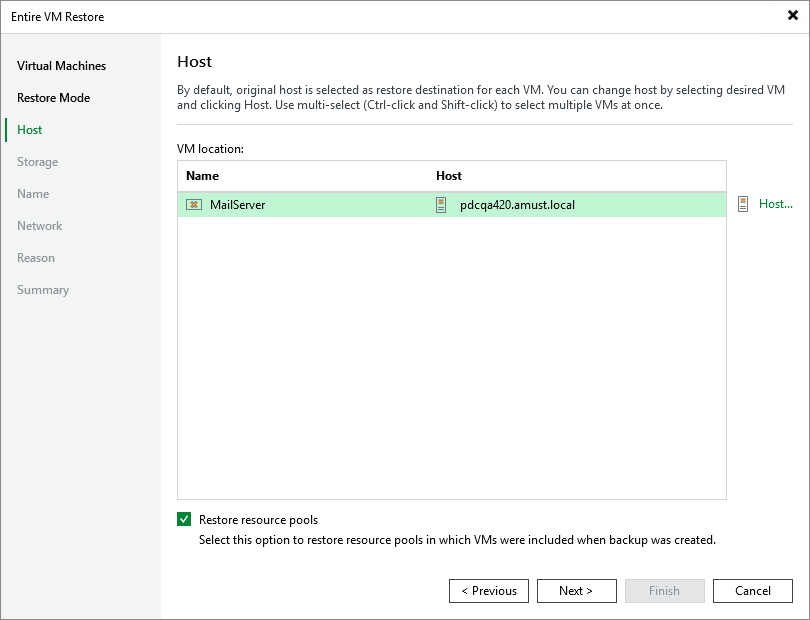The width and height of the screenshot is (810, 620).
Task: Go to the Reason step
Action: [35, 257]
